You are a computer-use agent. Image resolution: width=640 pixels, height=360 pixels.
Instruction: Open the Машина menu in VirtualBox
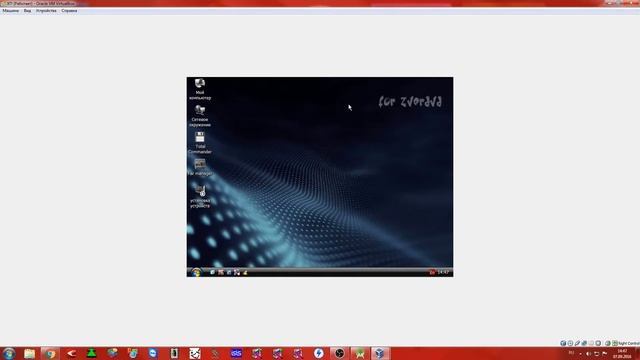point(11,11)
